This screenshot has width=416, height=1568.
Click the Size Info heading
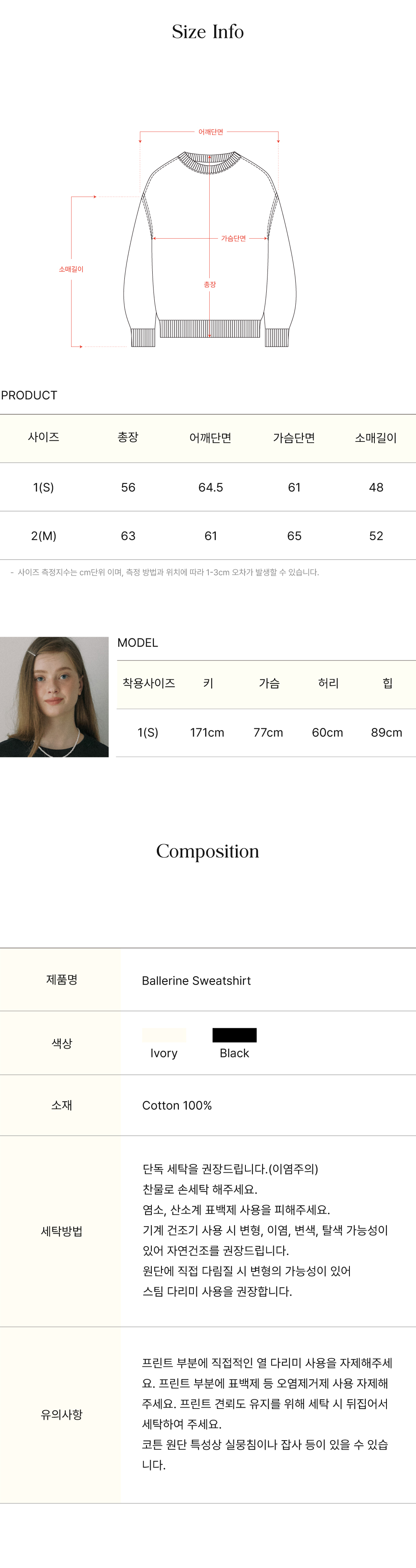click(208, 32)
